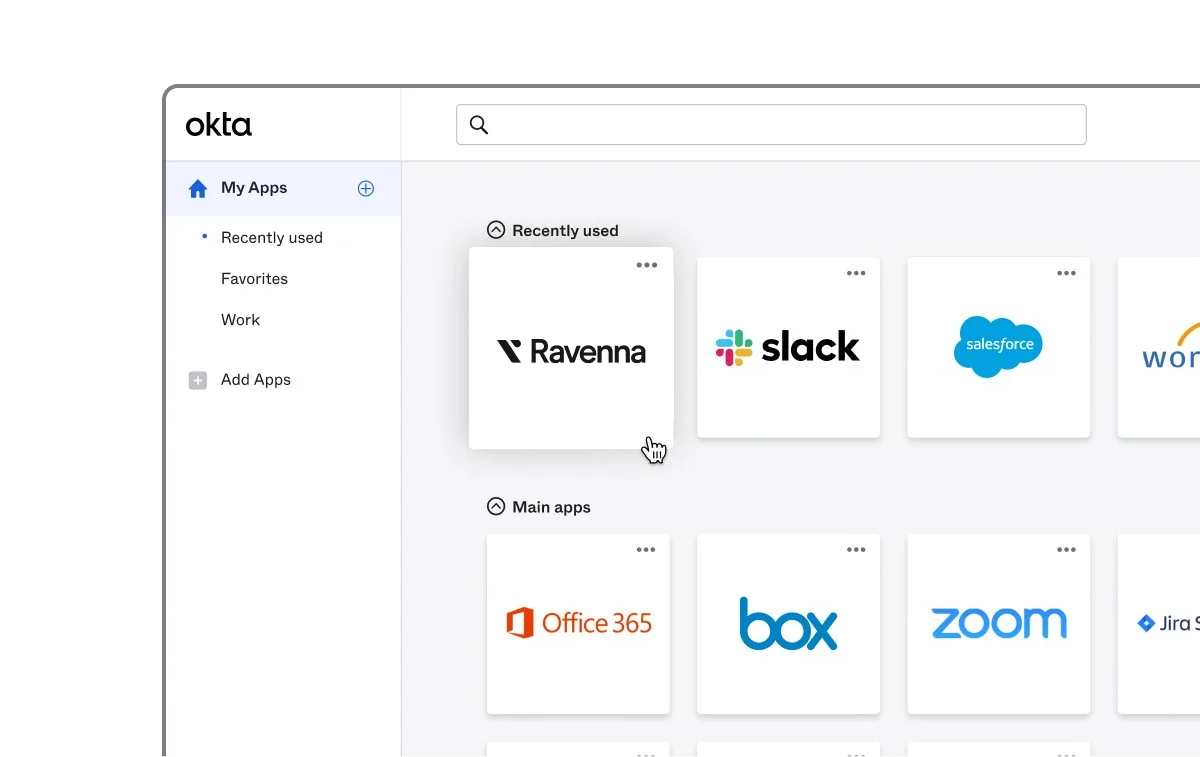The width and height of the screenshot is (1200, 757).
Task: Click the search magnifier icon
Action: pyautogui.click(x=479, y=125)
